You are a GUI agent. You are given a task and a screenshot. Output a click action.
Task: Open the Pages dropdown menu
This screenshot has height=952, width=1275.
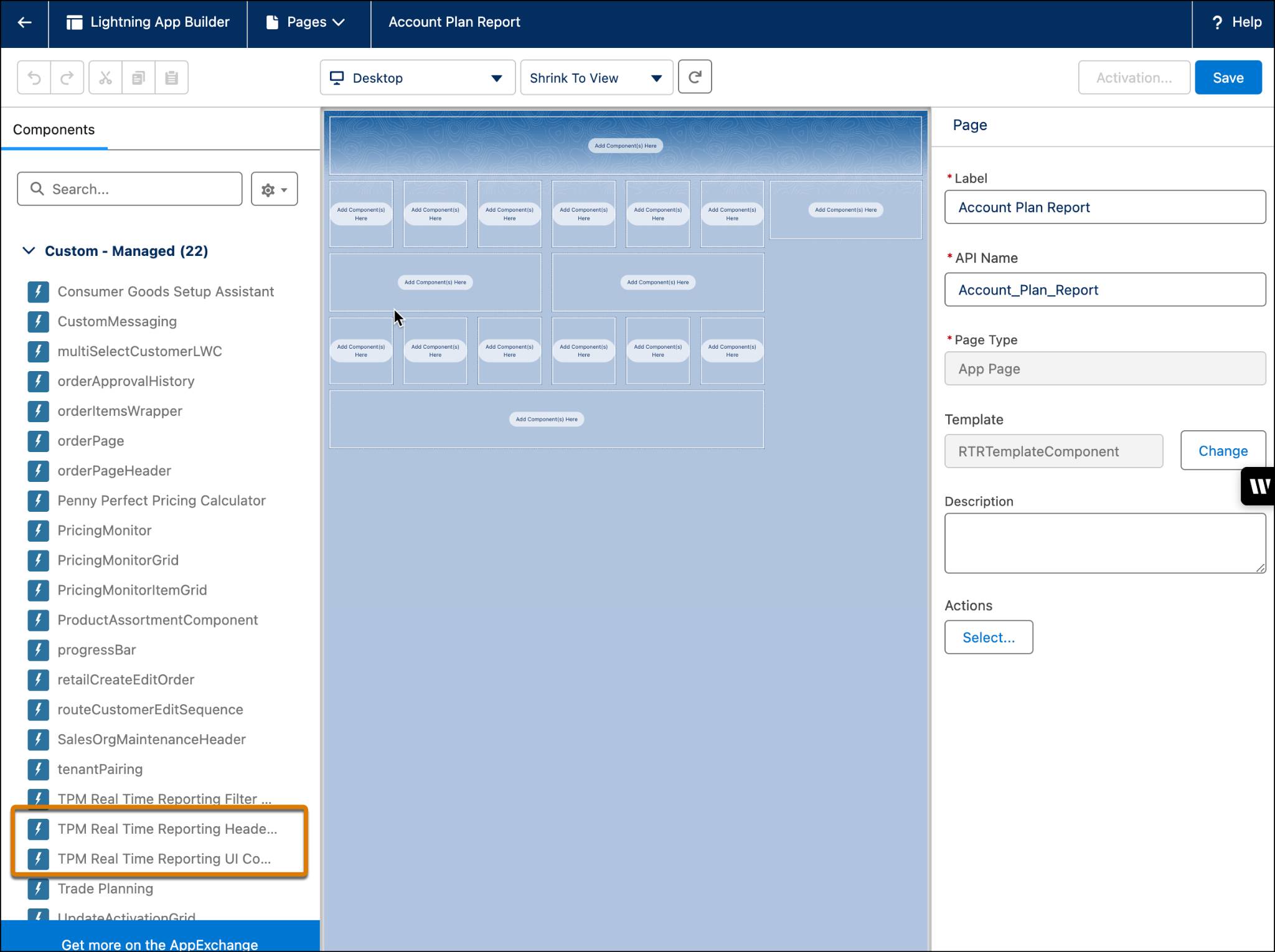click(x=306, y=22)
